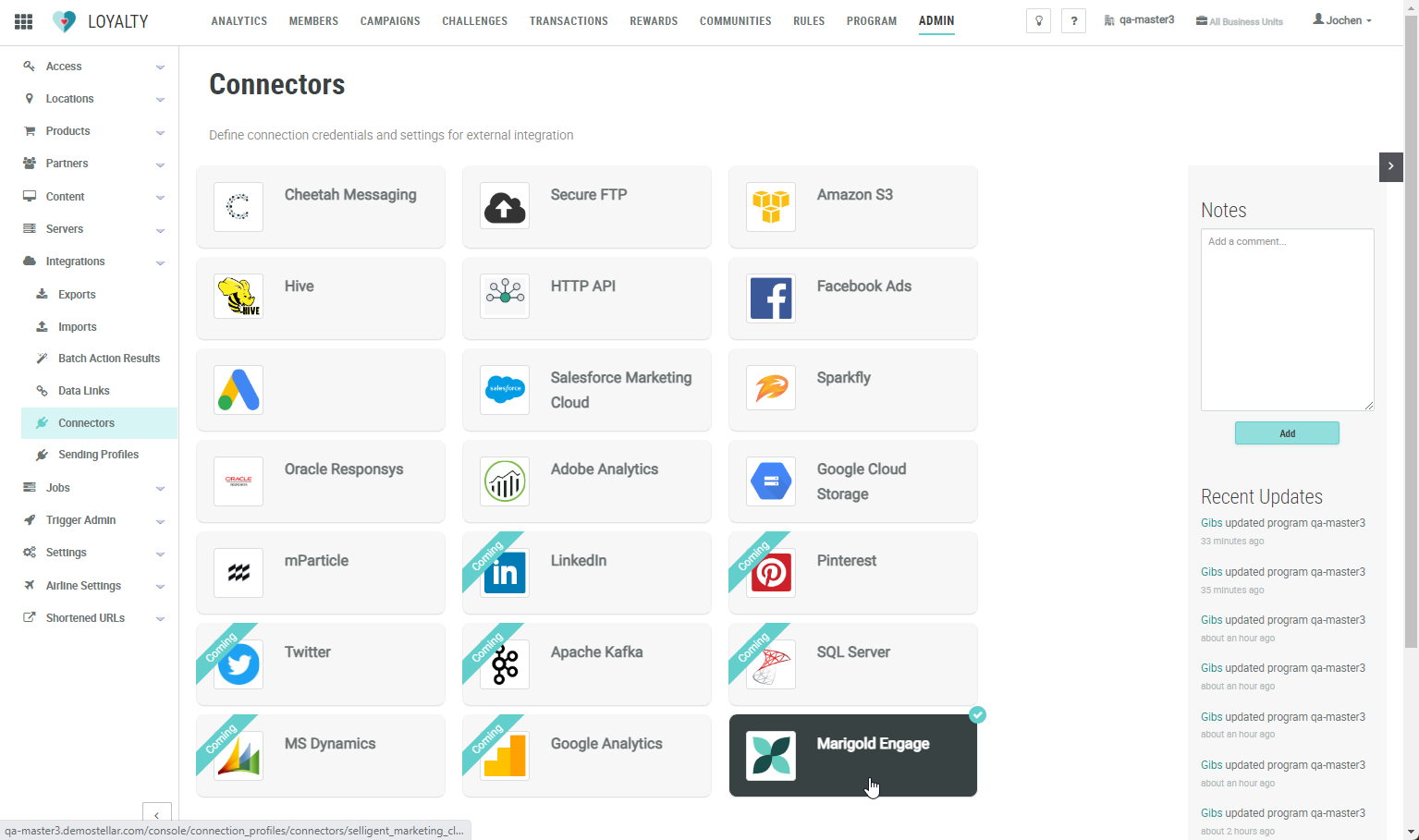Open the app launcher grid icon
Image resolution: width=1419 pixels, height=840 pixels.
pyautogui.click(x=24, y=21)
